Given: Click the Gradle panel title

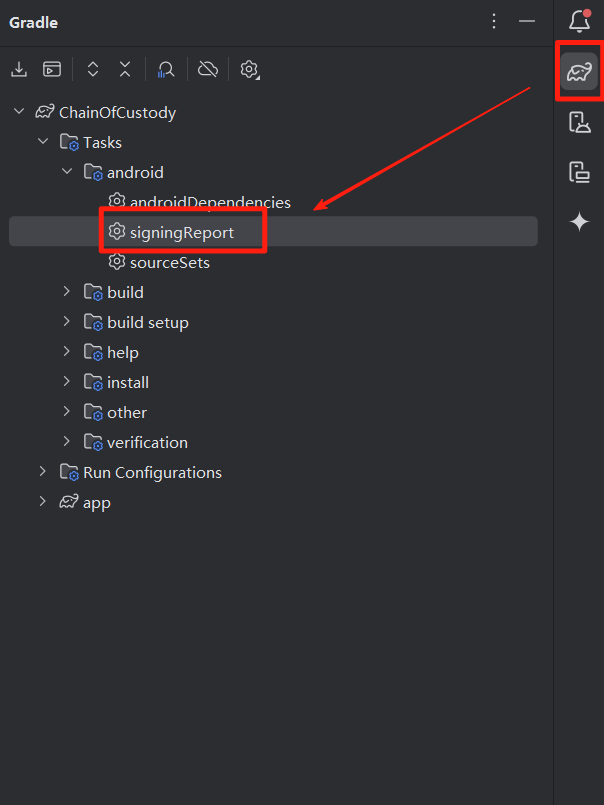Looking at the screenshot, I should (x=33, y=23).
